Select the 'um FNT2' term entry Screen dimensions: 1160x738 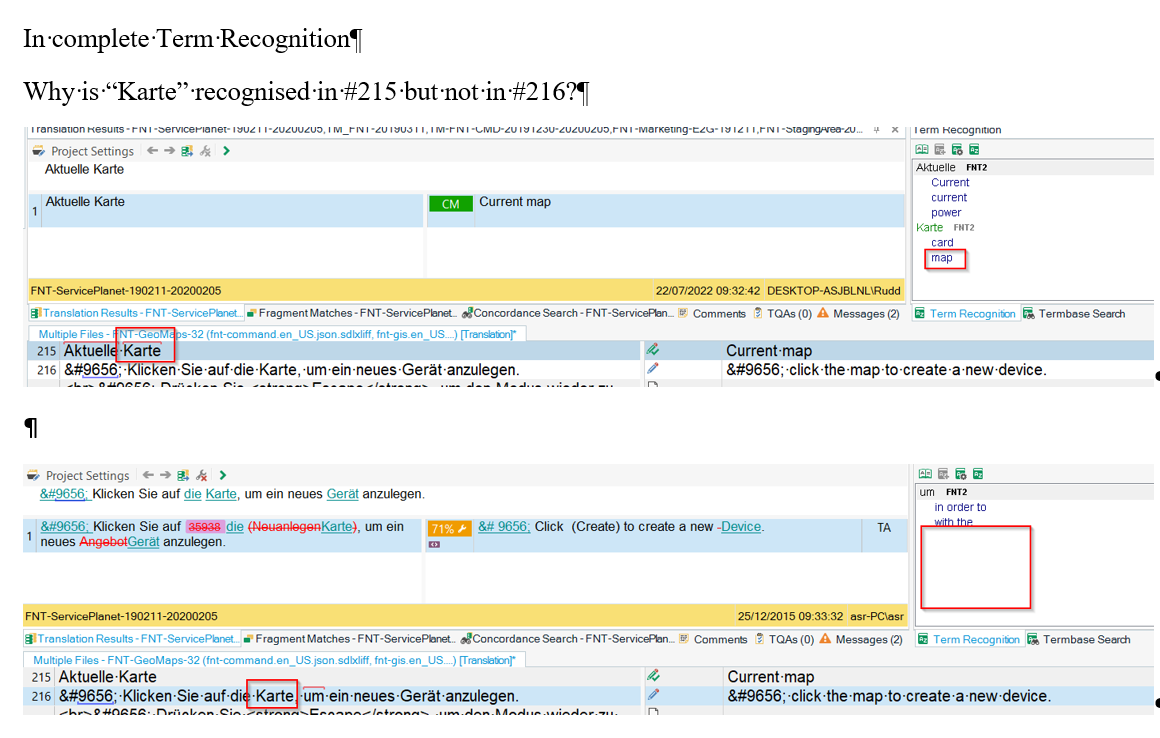[943, 492]
